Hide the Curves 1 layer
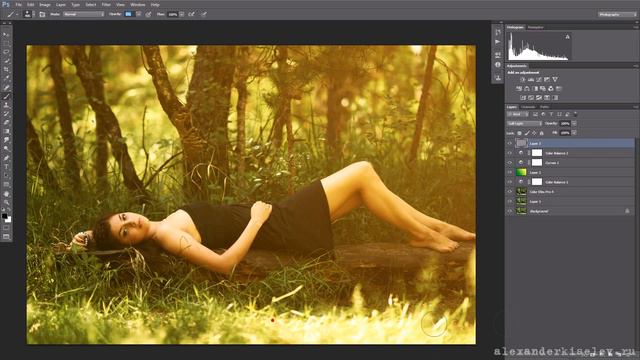The image size is (640, 360). (509, 163)
